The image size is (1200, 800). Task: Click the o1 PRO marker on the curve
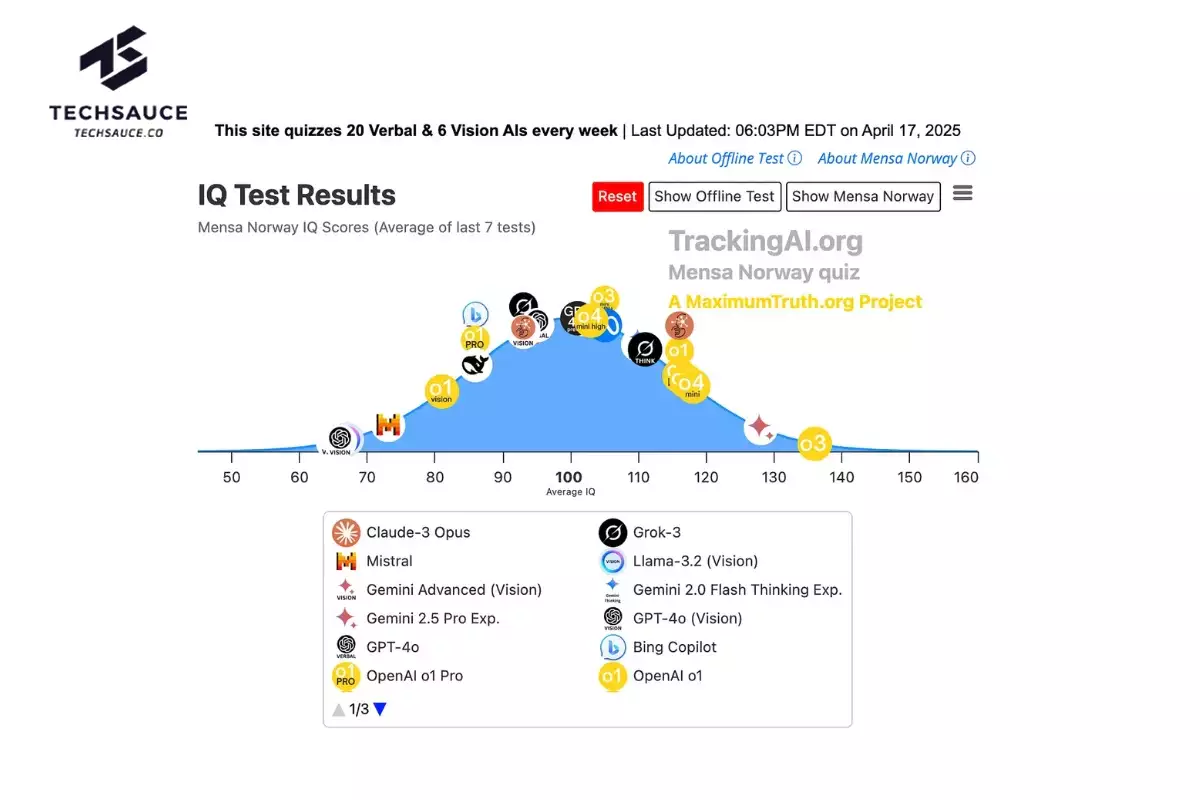(x=475, y=339)
